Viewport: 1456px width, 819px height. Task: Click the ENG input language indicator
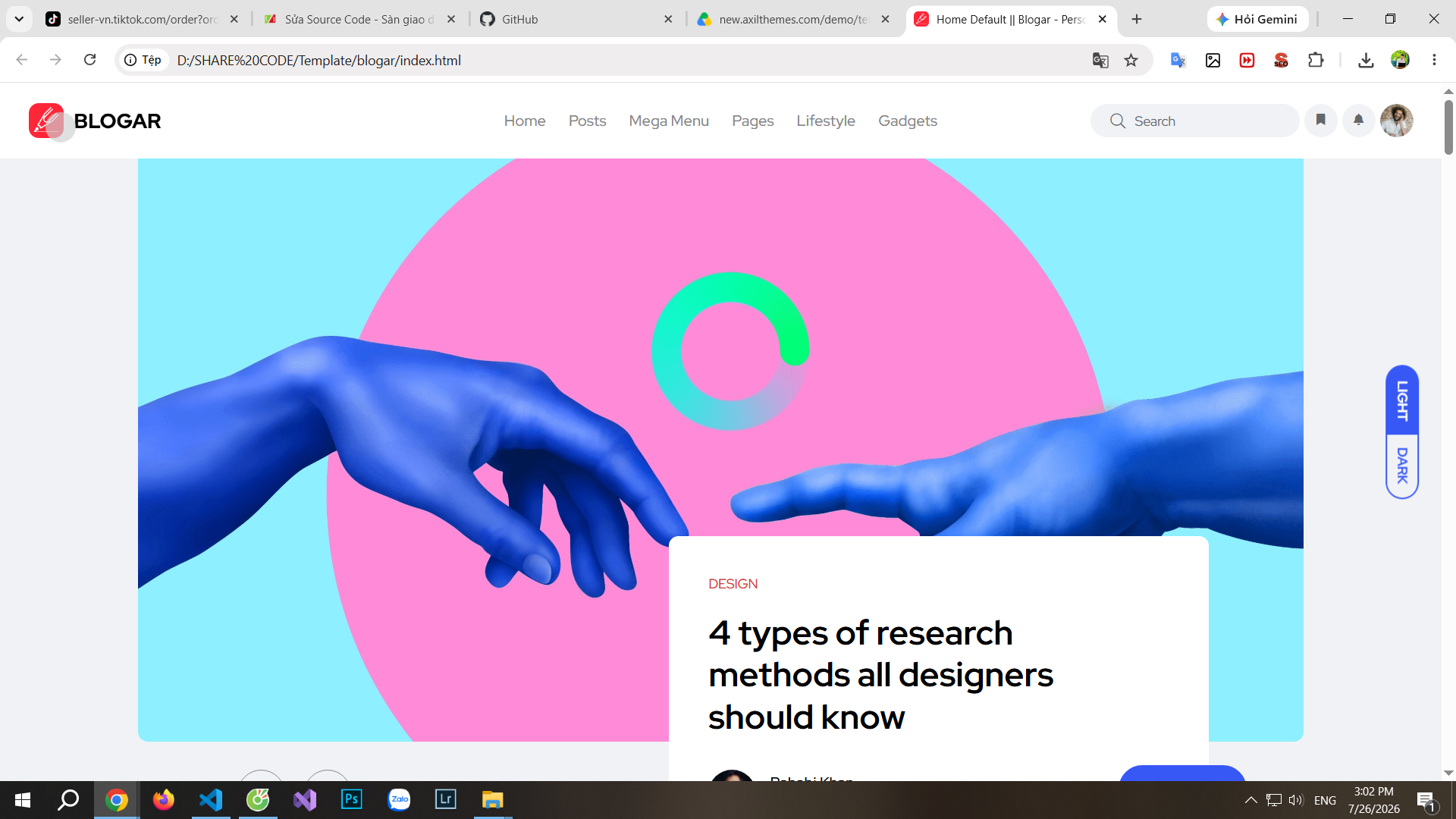pos(1325,800)
